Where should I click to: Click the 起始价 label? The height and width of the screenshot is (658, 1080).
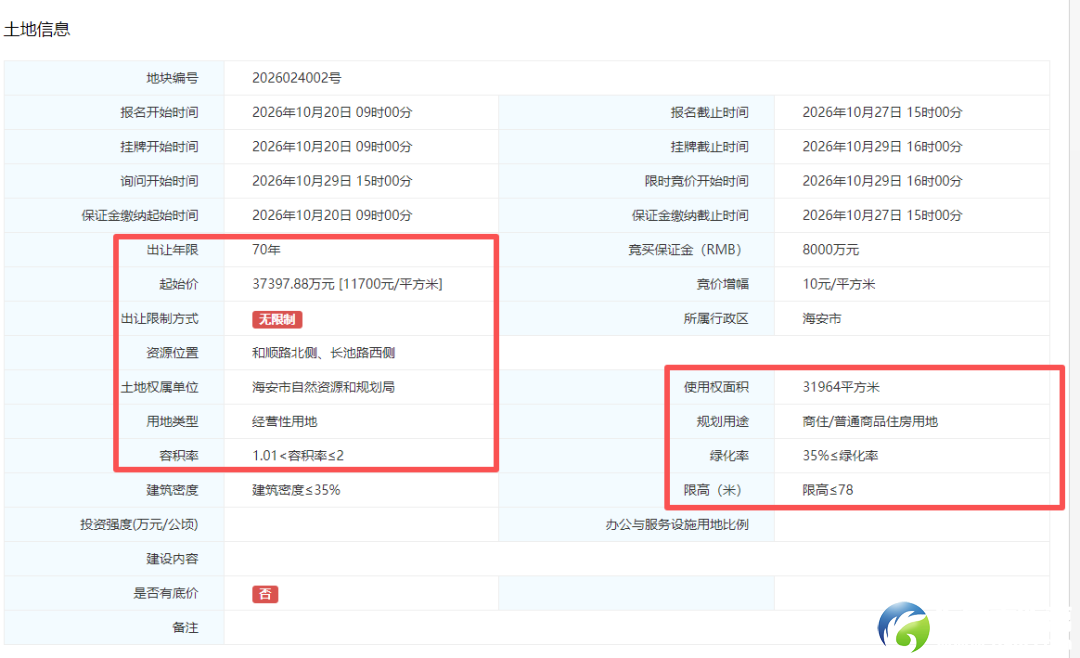coord(178,284)
